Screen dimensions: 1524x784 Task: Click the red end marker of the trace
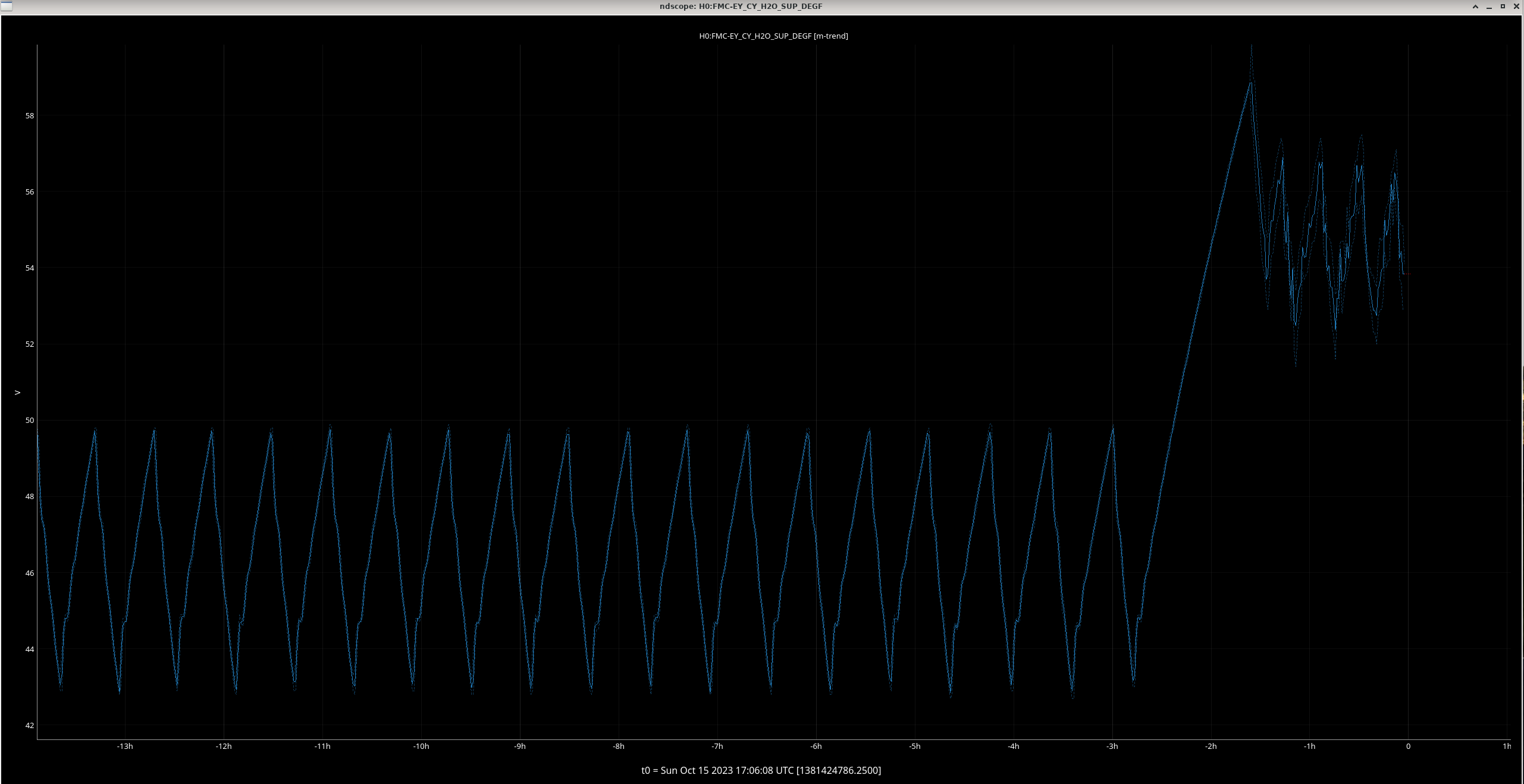tap(1409, 274)
